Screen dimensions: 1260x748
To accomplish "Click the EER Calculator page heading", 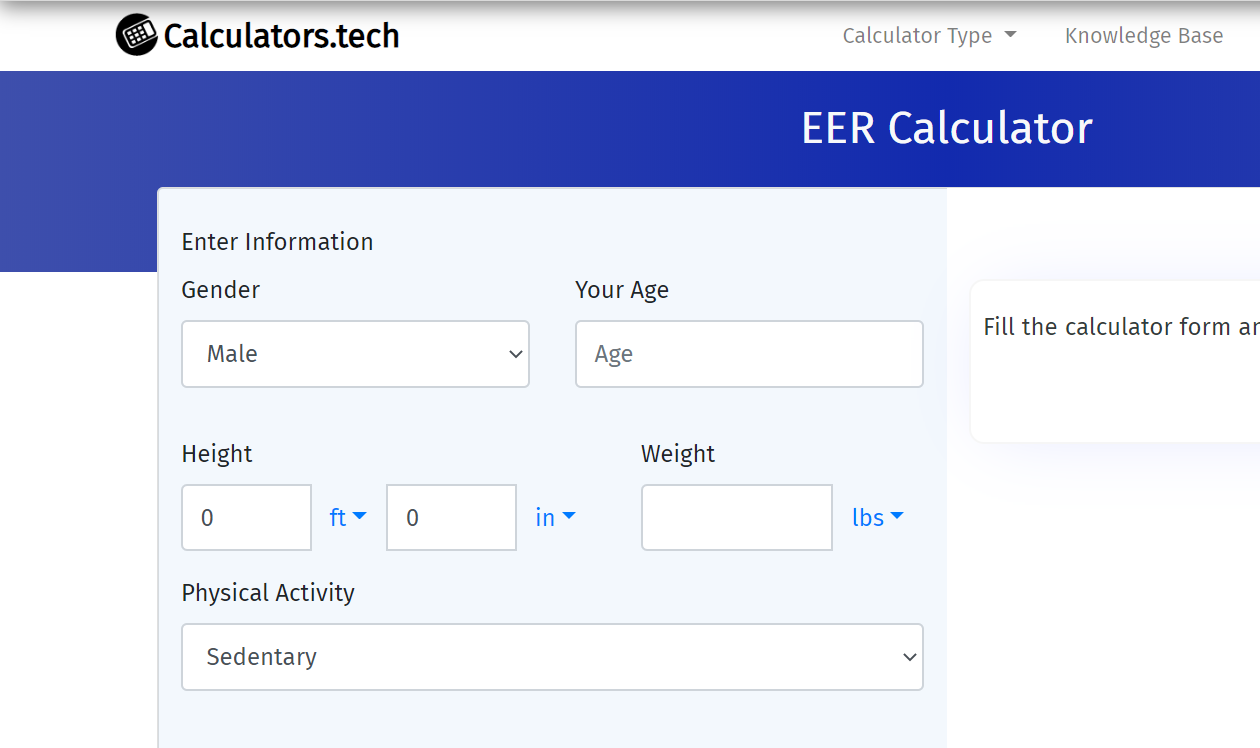I will coord(946,128).
